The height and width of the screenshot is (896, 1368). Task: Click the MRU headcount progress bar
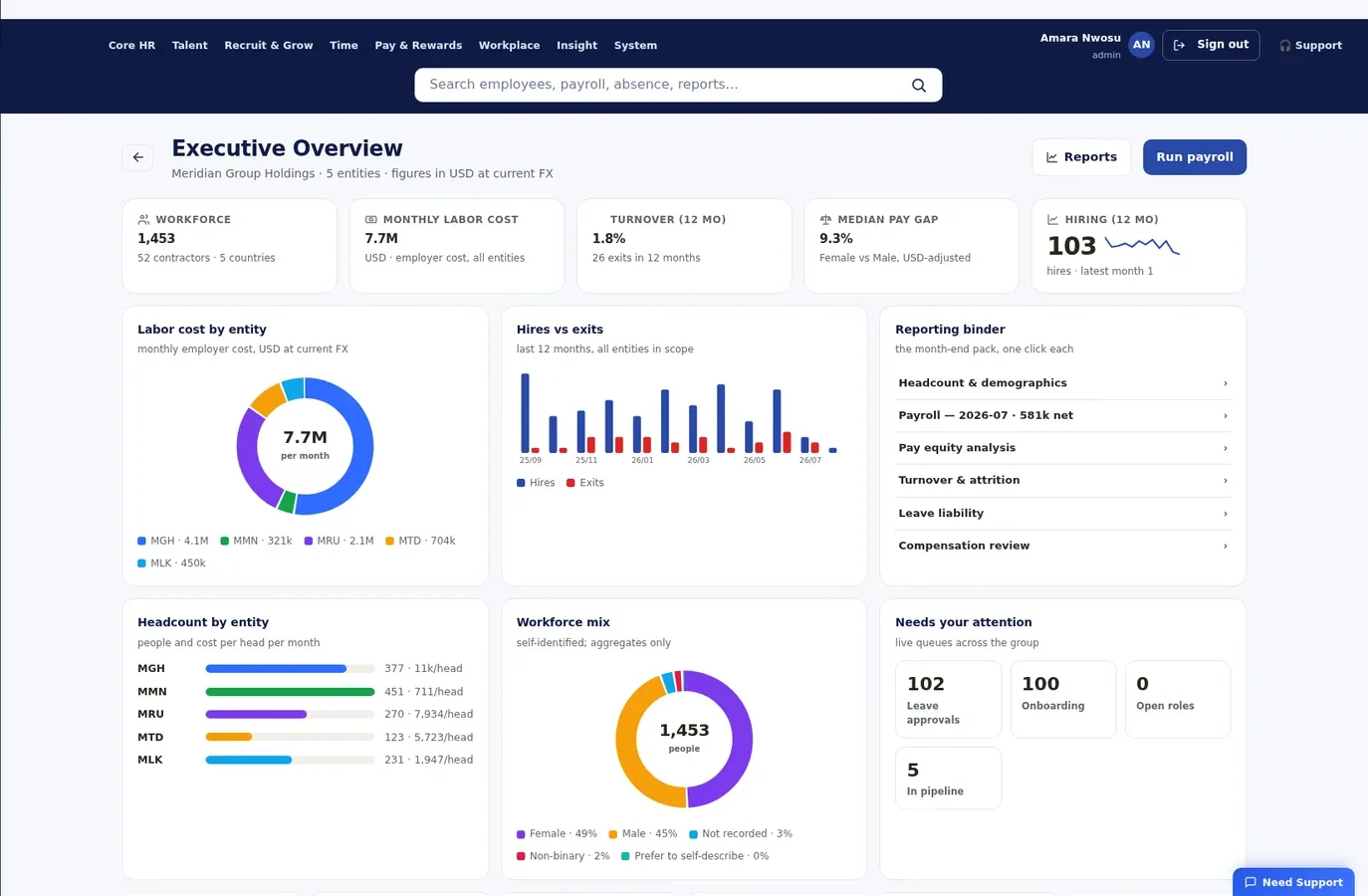click(290, 715)
